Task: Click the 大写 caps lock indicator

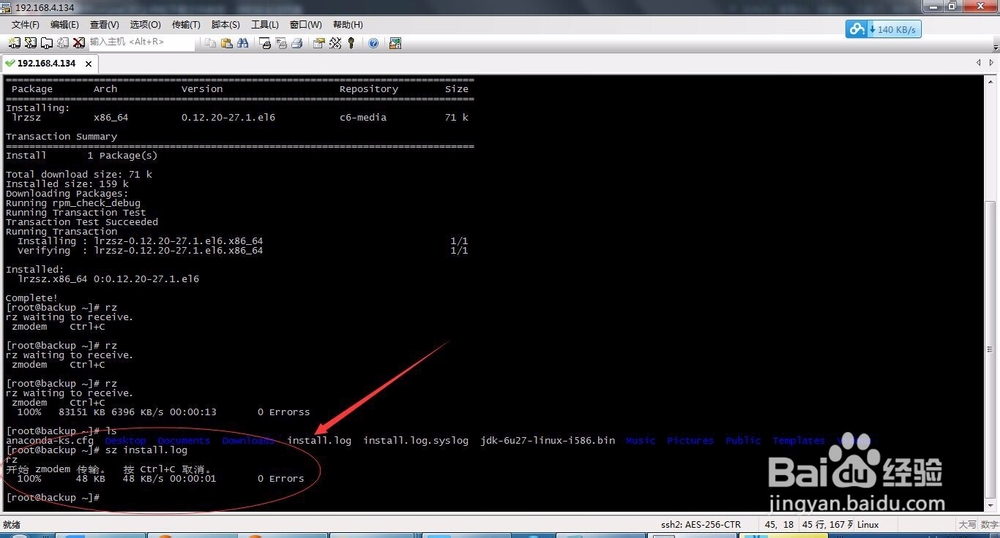Action: [x=967, y=525]
